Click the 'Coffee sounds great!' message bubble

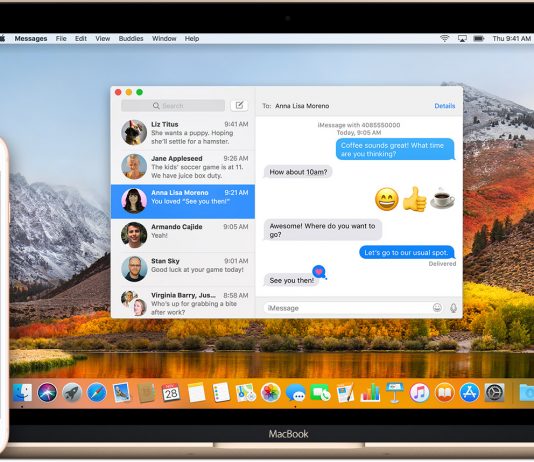click(x=395, y=149)
